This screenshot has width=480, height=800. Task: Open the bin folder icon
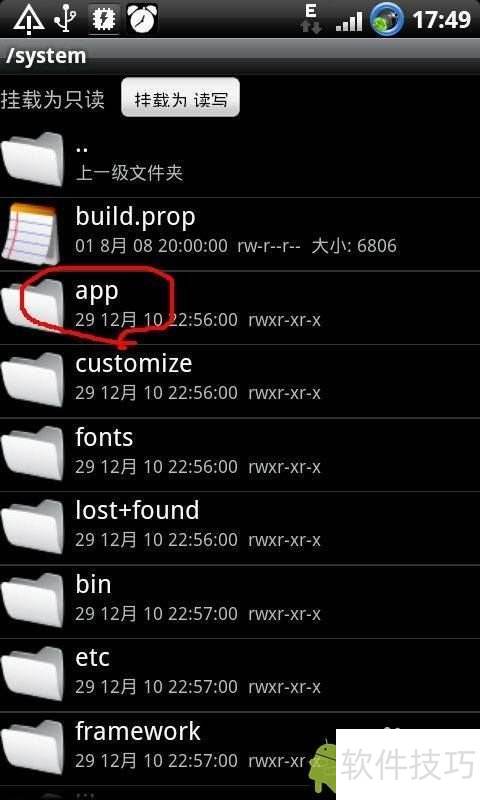click(x=33, y=599)
